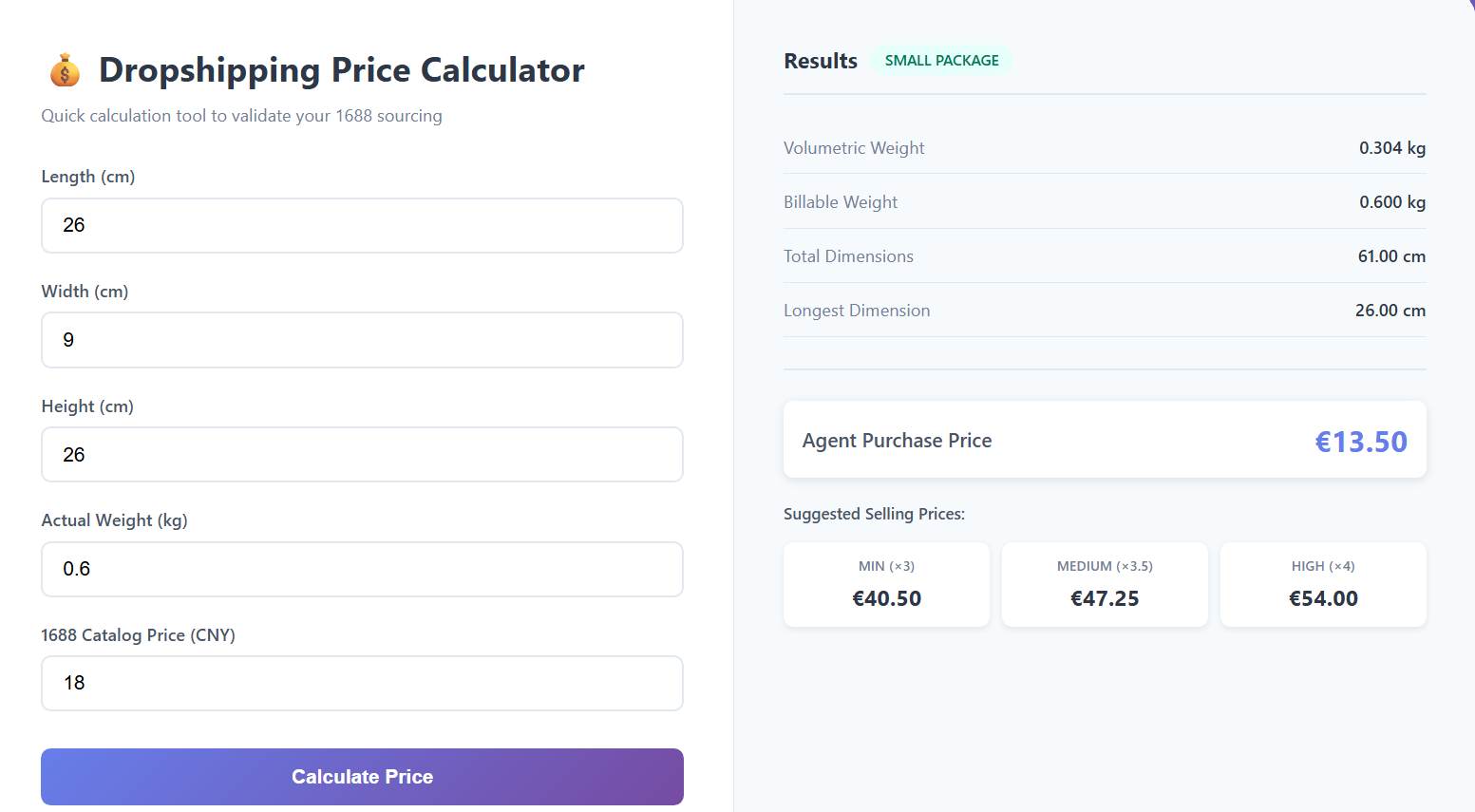The height and width of the screenshot is (812, 1475).
Task: Click the Dropshipping Price Calculator heading
Action: (342, 70)
